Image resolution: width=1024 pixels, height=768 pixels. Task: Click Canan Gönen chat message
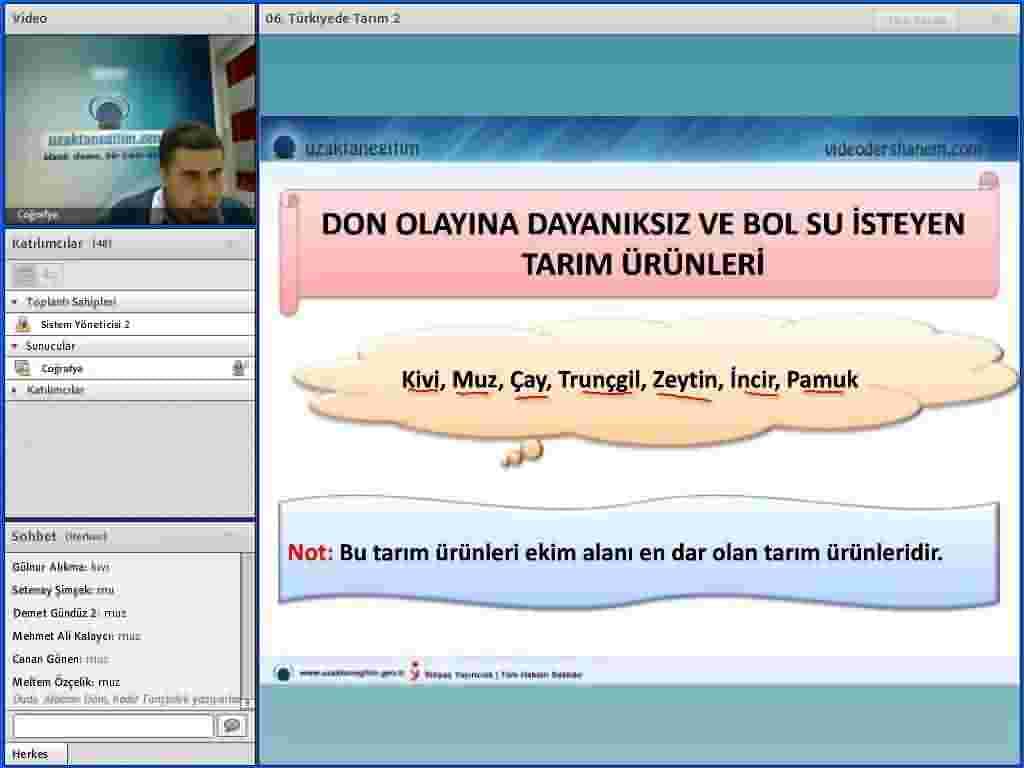(x=60, y=659)
